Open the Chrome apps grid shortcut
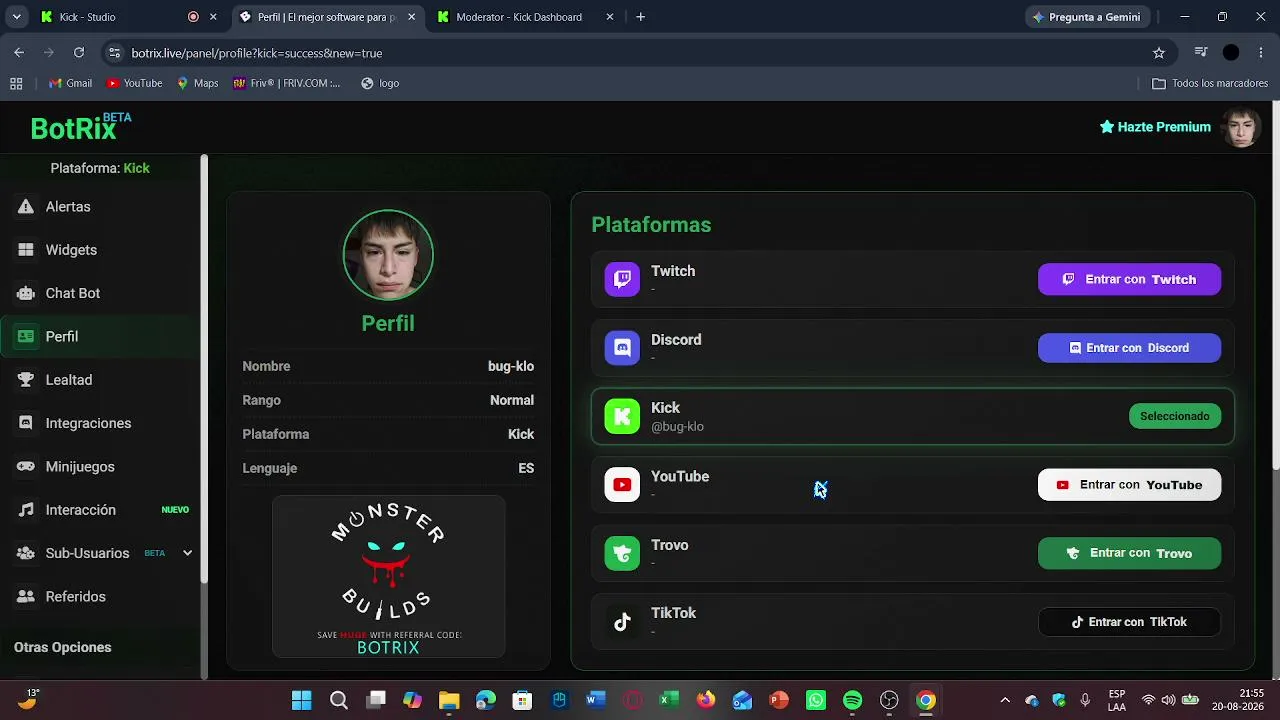 [x=16, y=83]
